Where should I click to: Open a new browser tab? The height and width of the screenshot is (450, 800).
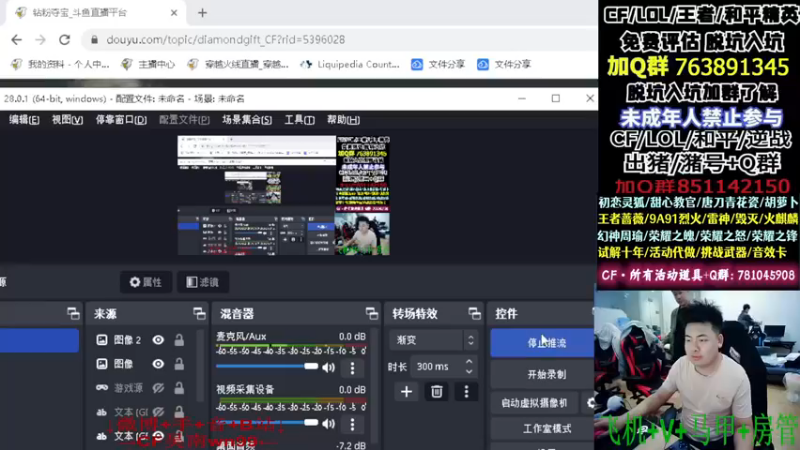[203, 13]
